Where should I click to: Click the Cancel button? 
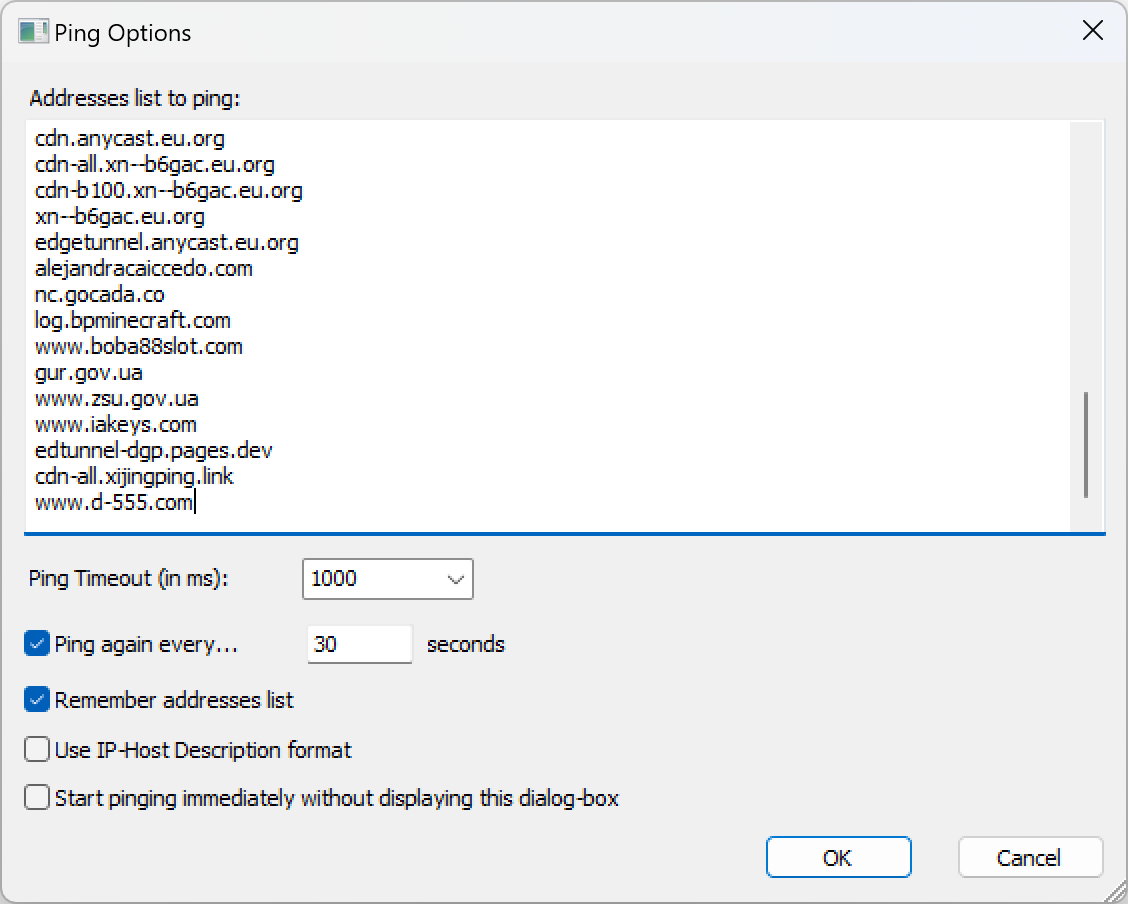coord(1030,857)
